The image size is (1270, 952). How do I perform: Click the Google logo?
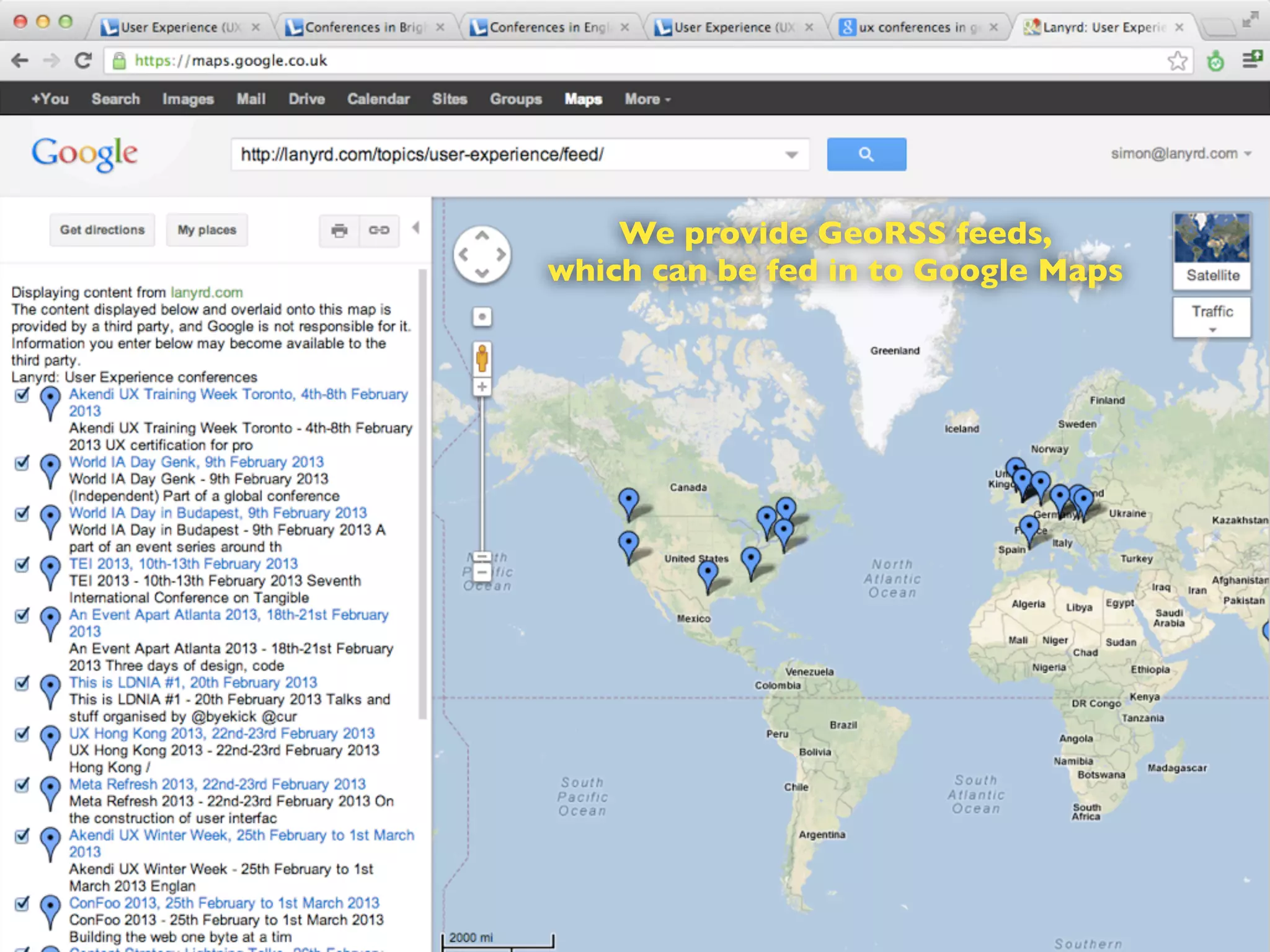point(84,154)
